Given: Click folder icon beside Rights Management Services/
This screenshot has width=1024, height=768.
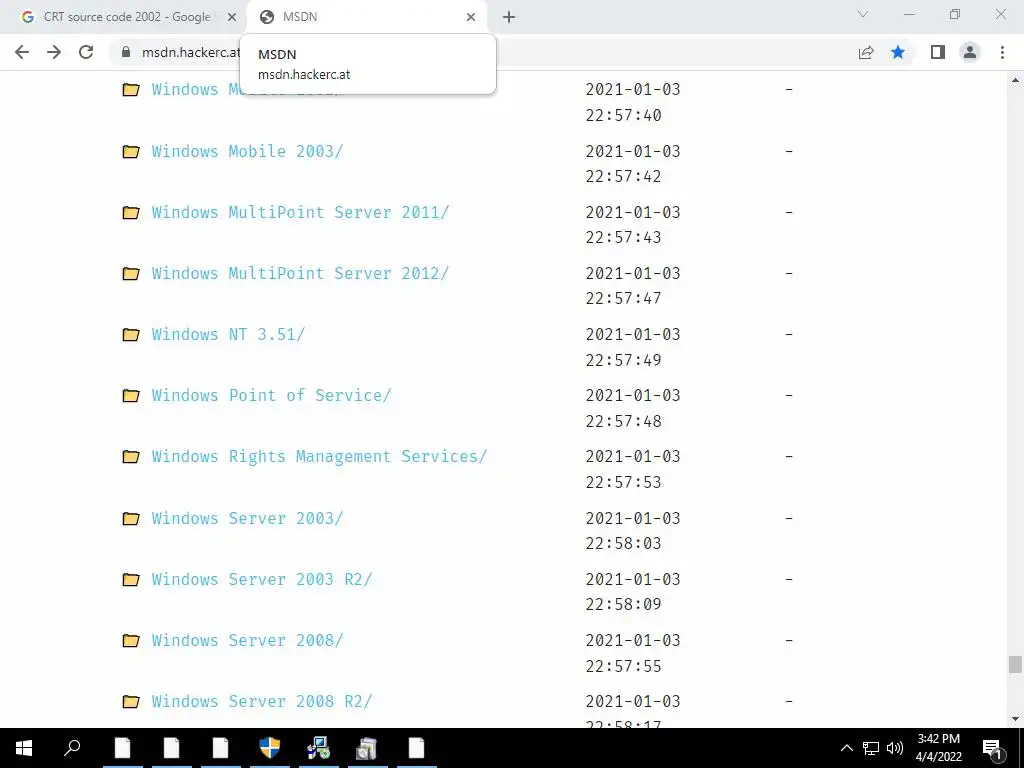Looking at the screenshot, I should [131, 457].
